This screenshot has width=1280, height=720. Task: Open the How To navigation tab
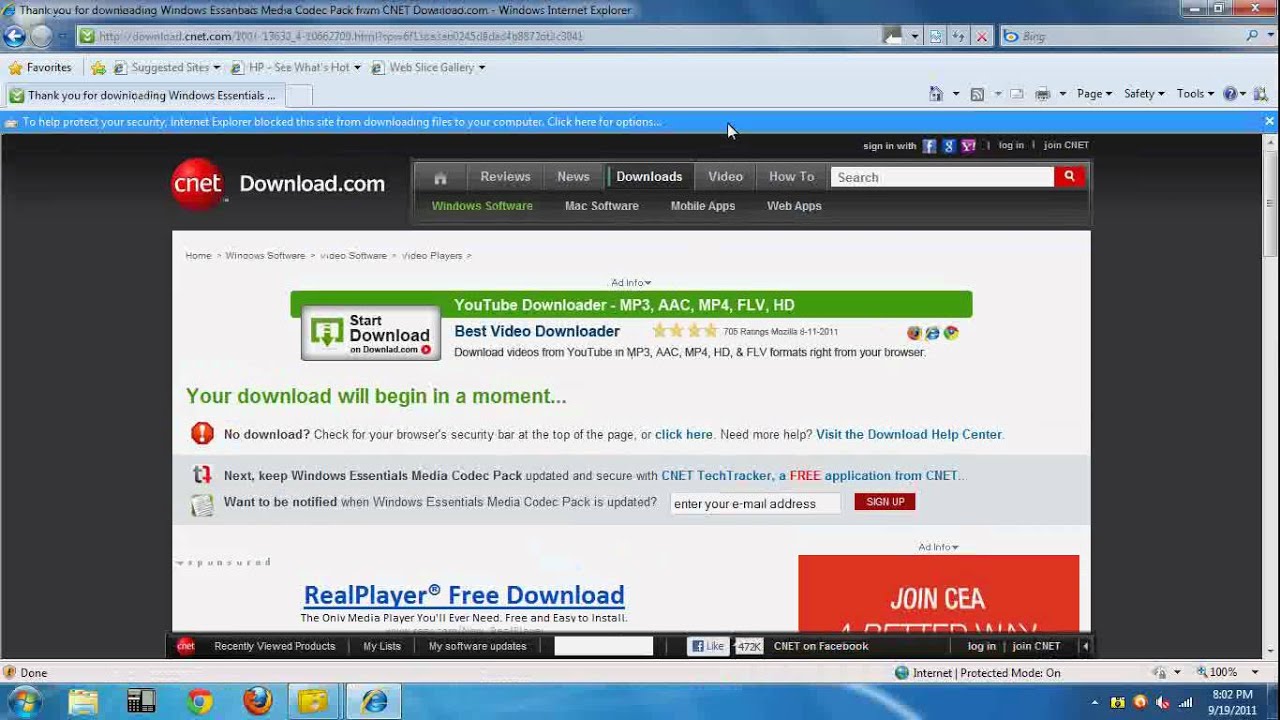coord(791,177)
